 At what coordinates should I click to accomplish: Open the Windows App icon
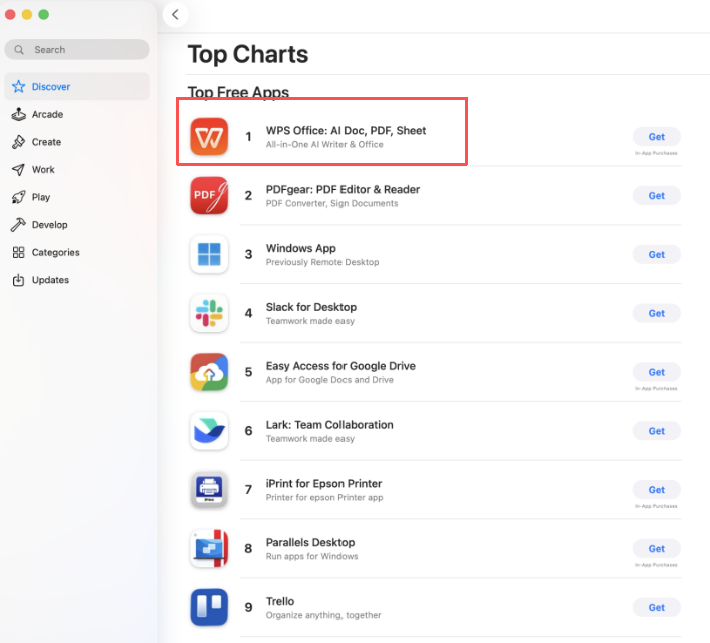coord(209,254)
